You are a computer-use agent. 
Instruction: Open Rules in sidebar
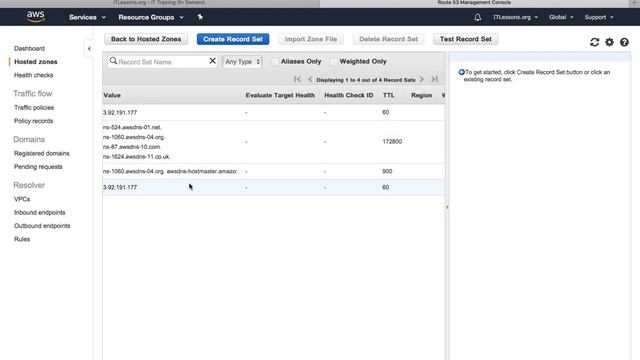coord(22,239)
